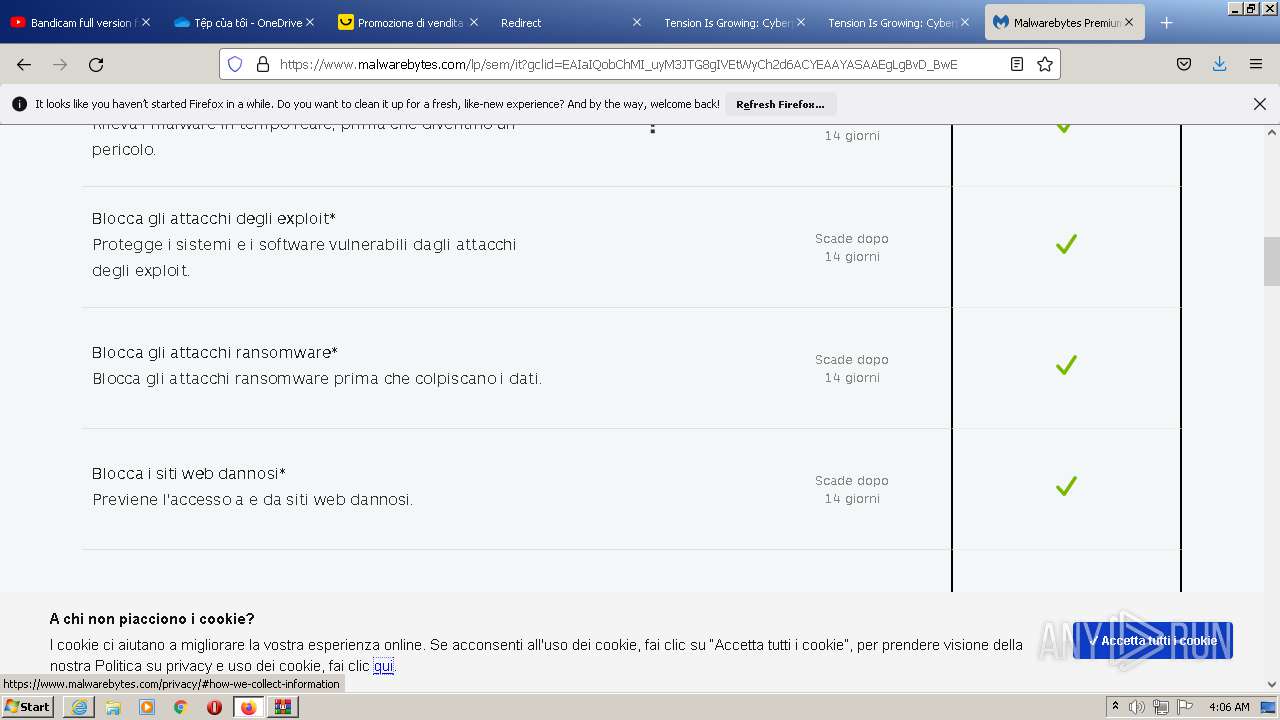Open the downloads panel
1280x720 pixels.
(1219, 64)
